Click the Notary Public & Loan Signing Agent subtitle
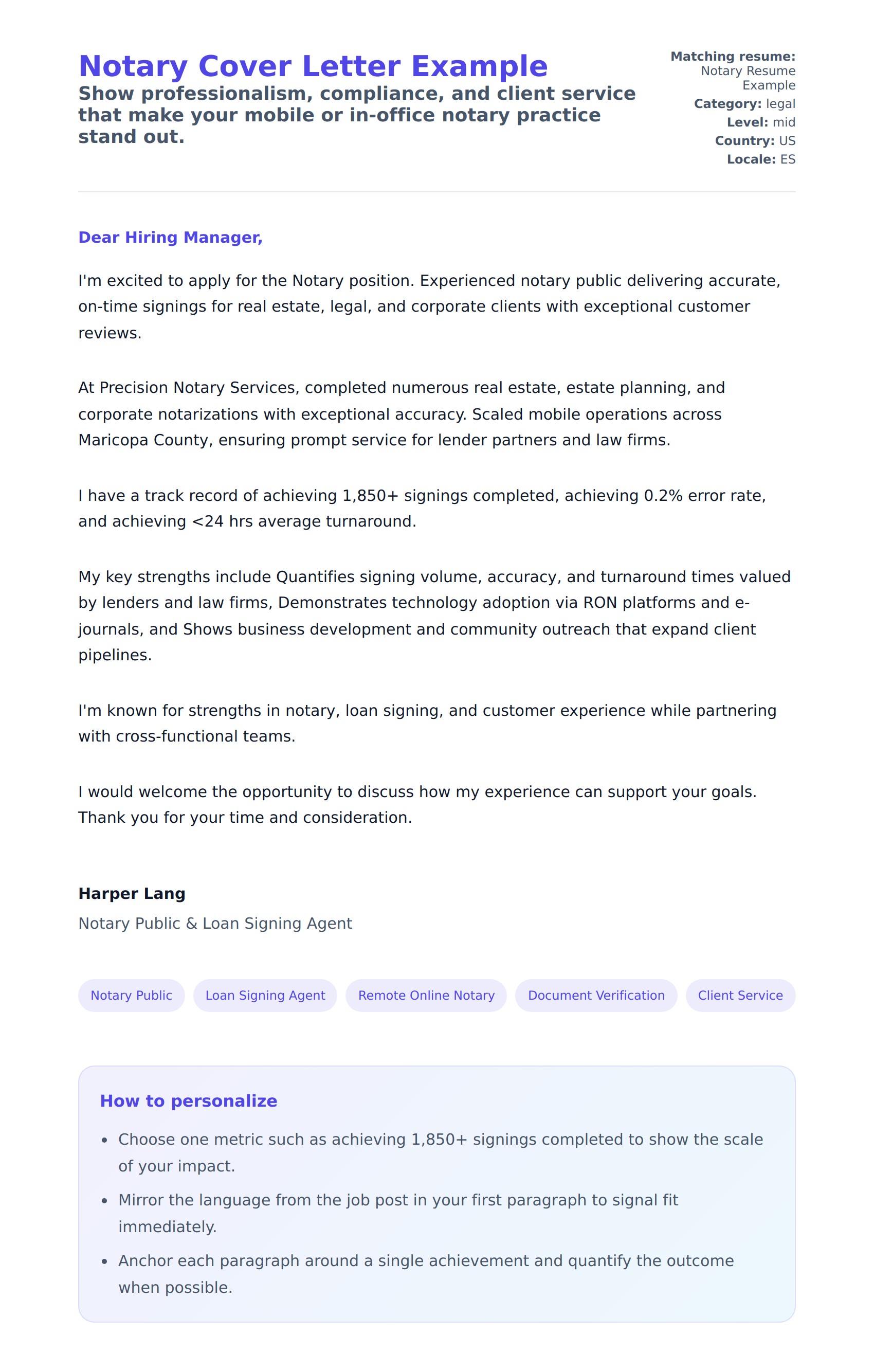 [215, 923]
